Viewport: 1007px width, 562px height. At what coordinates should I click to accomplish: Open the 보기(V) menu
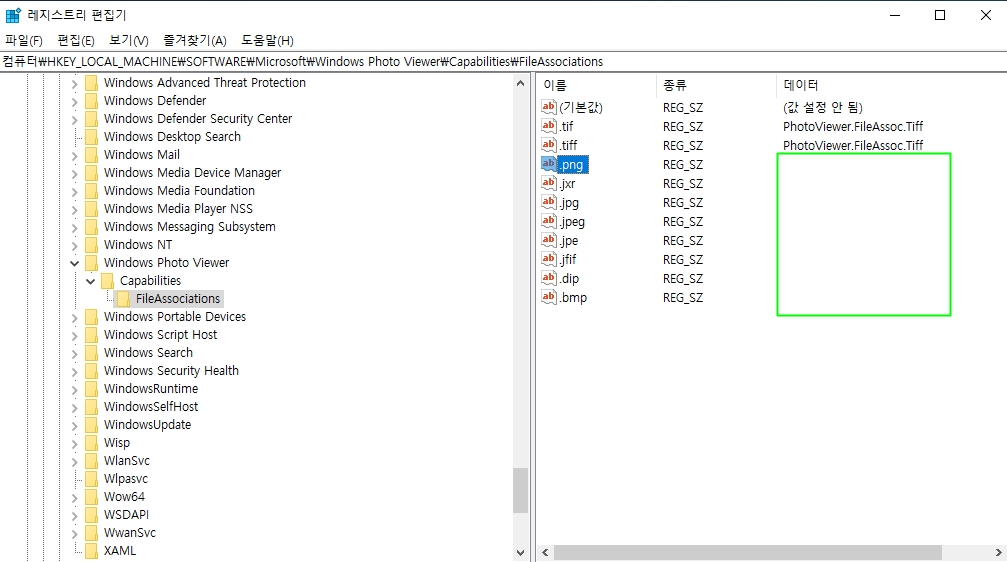(128, 40)
